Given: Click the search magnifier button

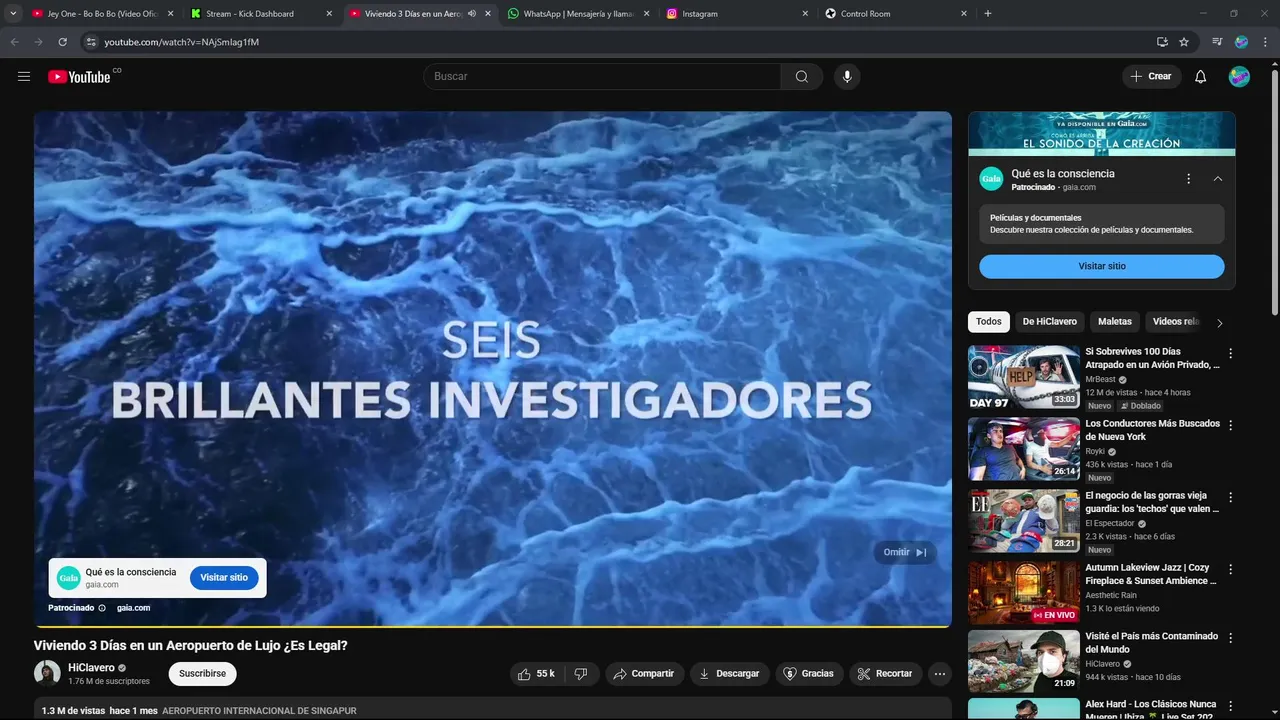Looking at the screenshot, I should (802, 76).
